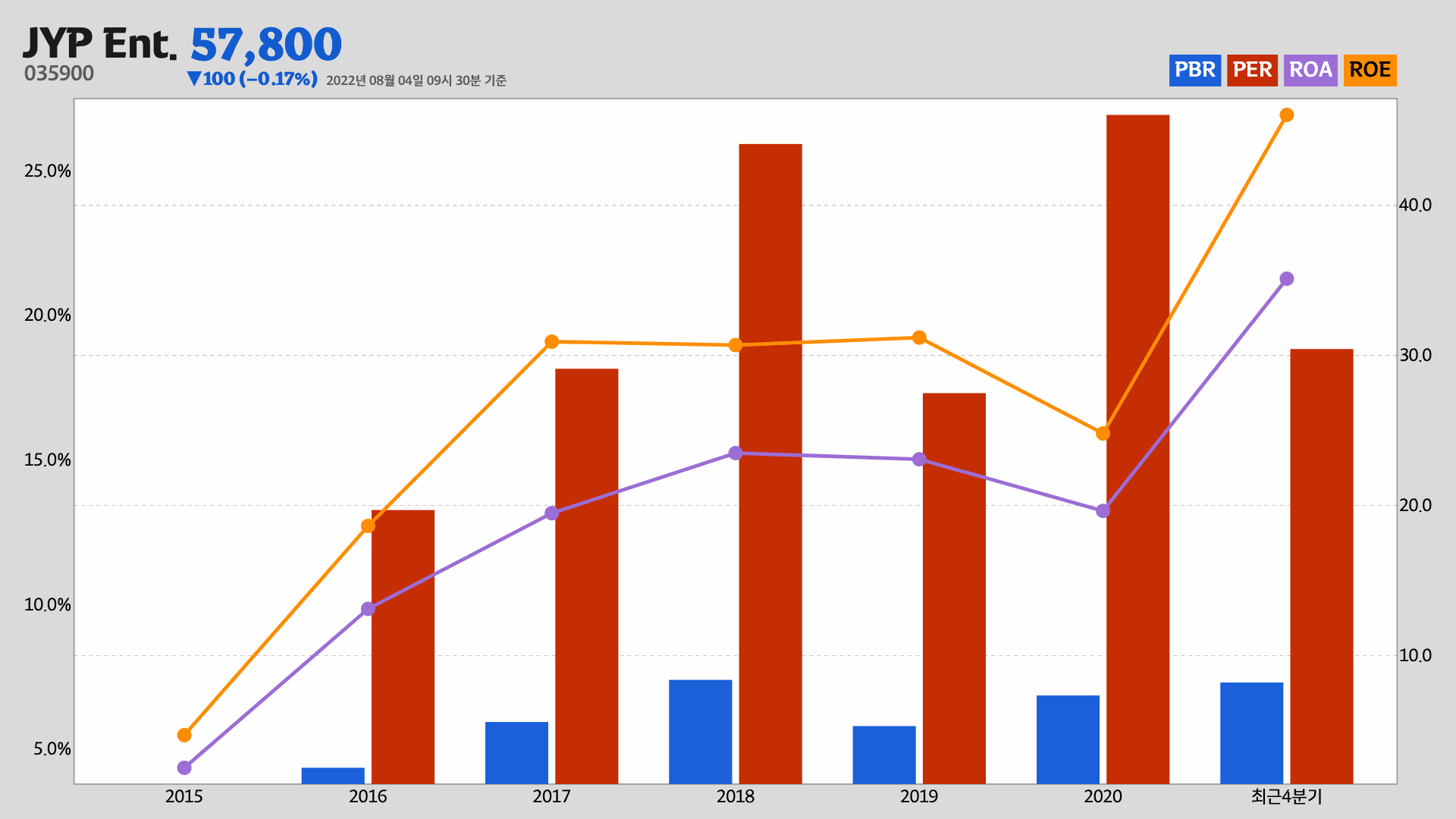
Task: Click the 2015 ROE data point
Action: [x=184, y=735]
